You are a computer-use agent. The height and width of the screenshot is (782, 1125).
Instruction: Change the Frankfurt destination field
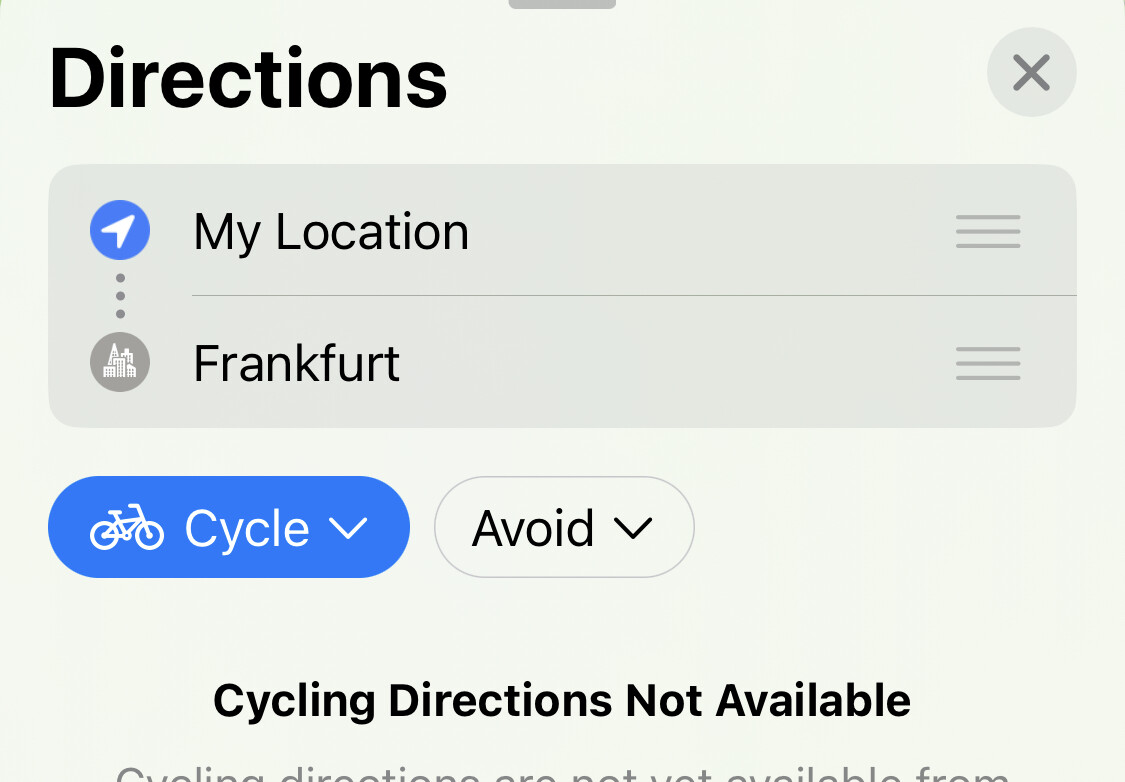[297, 363]
